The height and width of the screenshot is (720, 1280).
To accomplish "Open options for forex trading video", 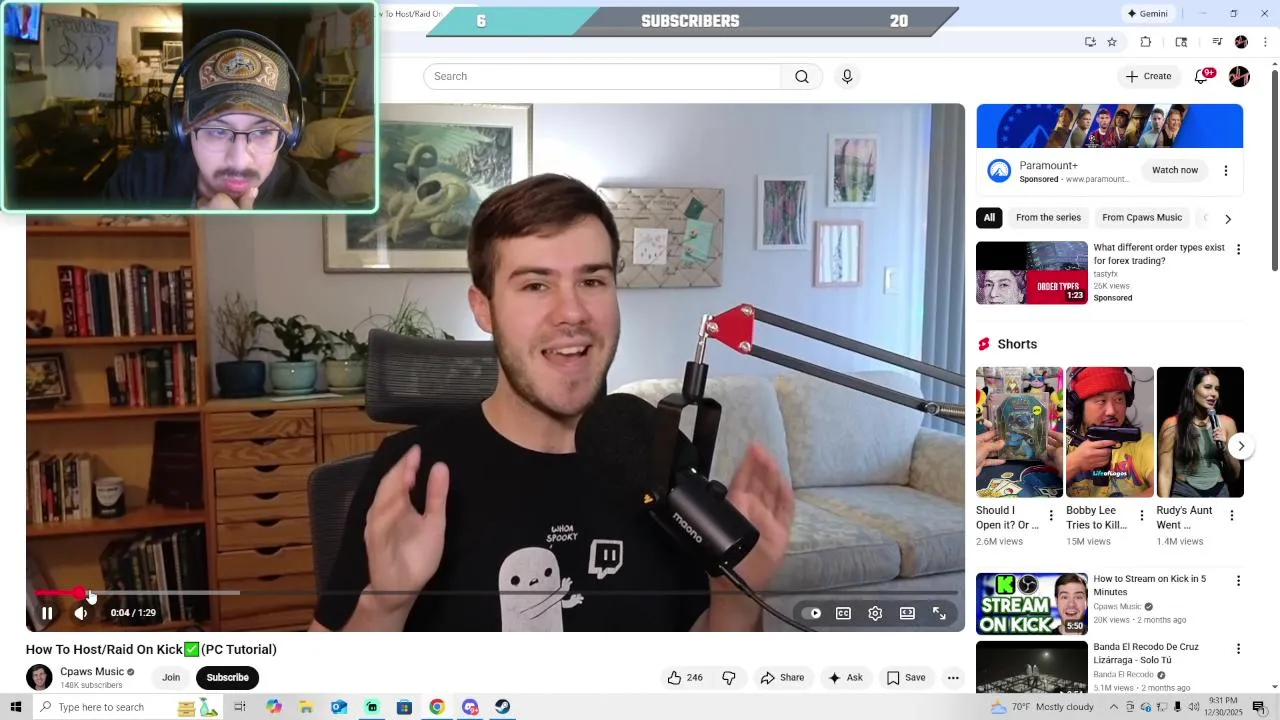I will [1238, 249].
